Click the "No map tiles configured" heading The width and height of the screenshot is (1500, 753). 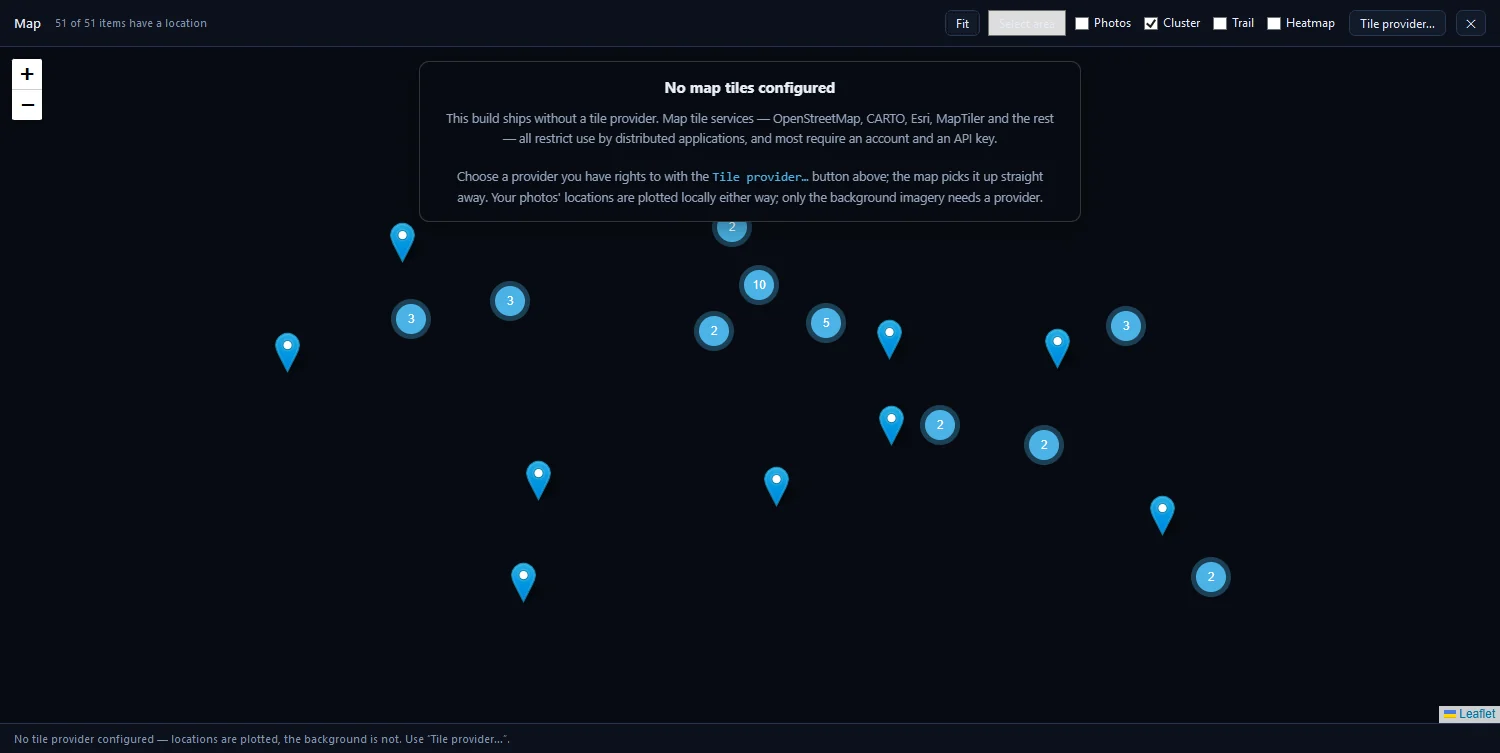(x=750, y=88)
